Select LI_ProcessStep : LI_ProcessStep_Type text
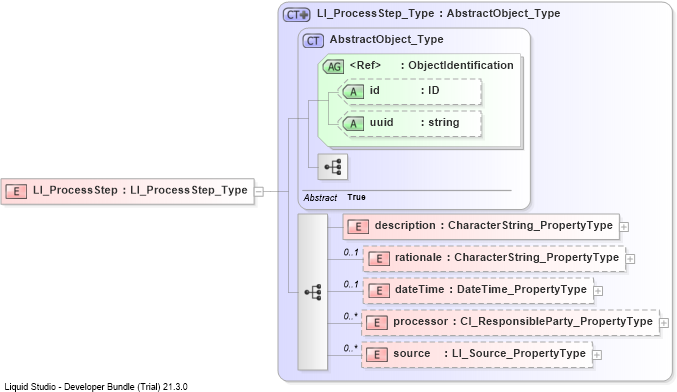677x392 pixels. point(140,190)
